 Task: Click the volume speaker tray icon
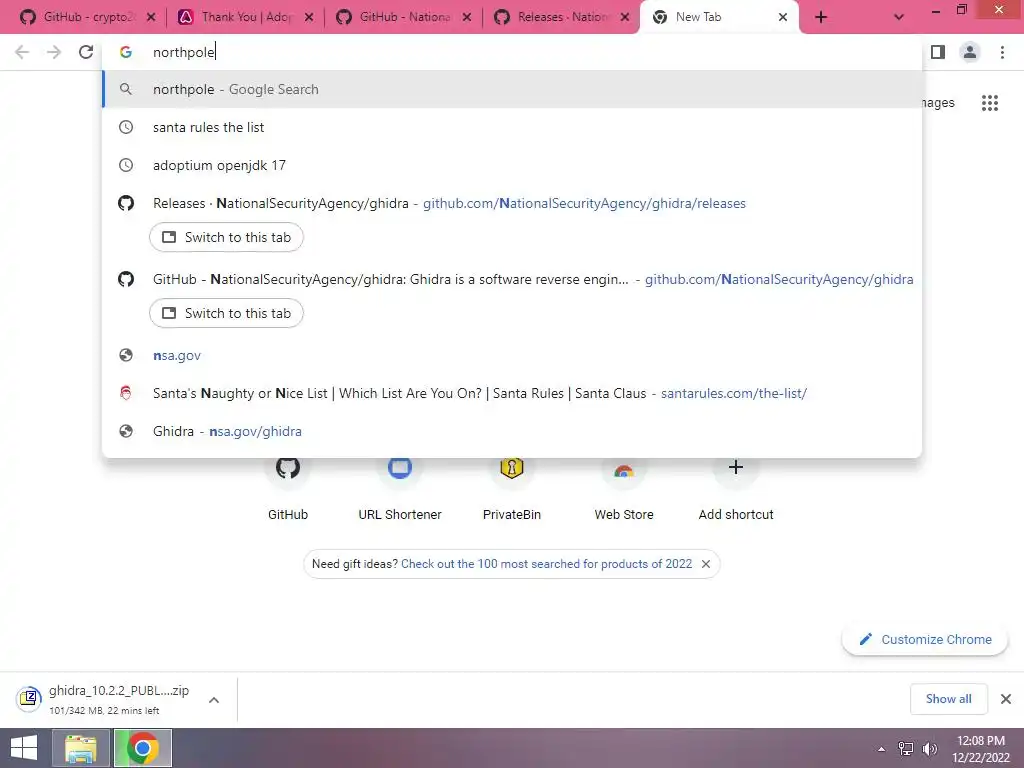[929, 749]
